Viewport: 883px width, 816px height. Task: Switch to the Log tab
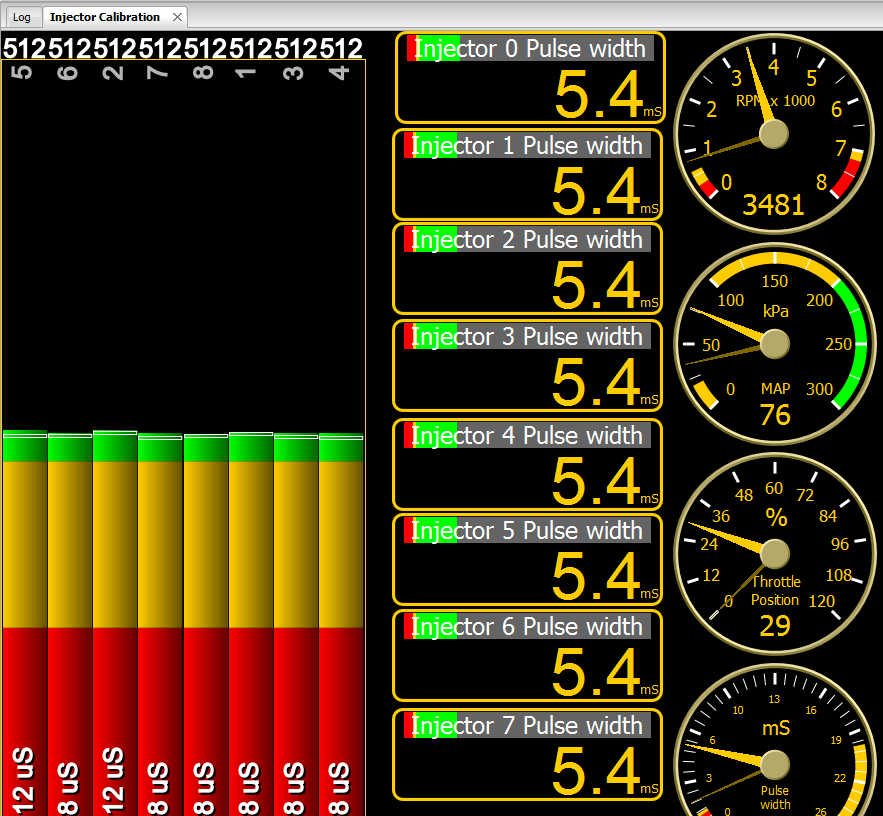pos(21,16)
